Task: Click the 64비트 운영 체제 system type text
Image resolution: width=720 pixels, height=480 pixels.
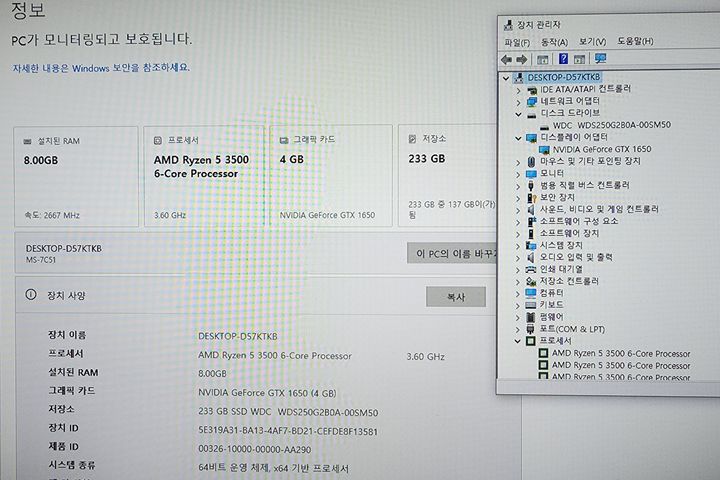Action: coord(273,468)
